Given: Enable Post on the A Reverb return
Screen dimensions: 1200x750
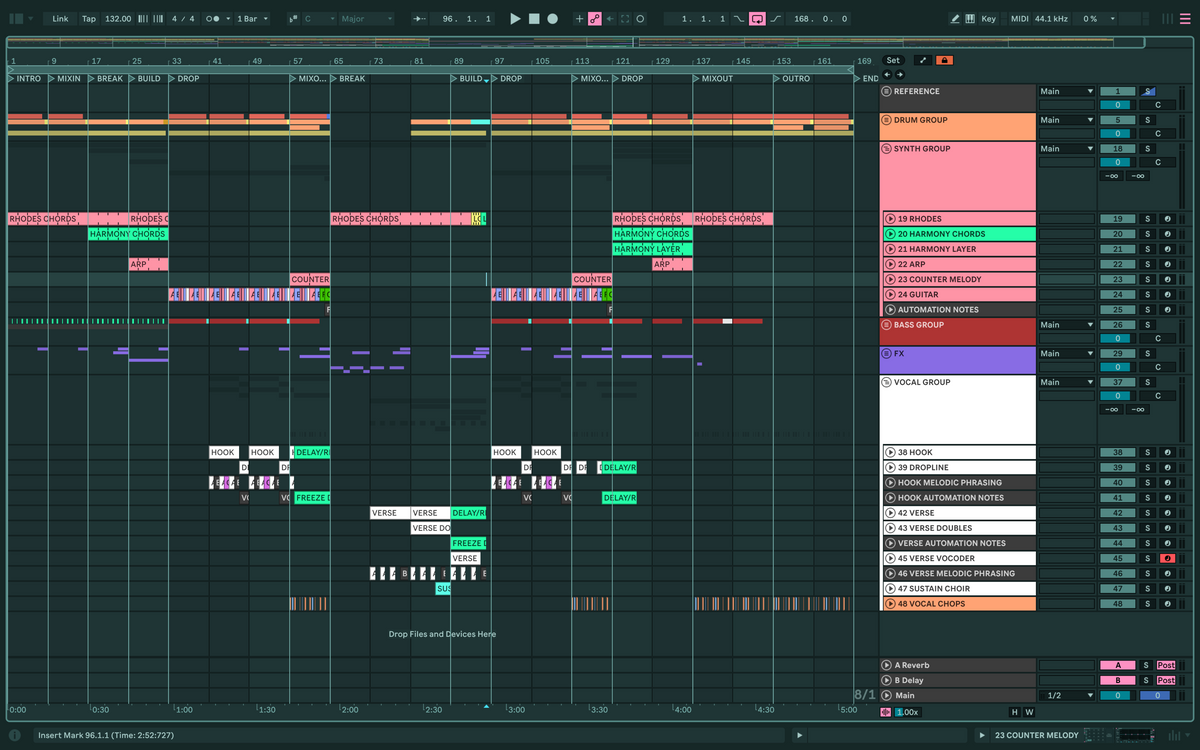Looking at the screenshot, I should [1166, 665].
